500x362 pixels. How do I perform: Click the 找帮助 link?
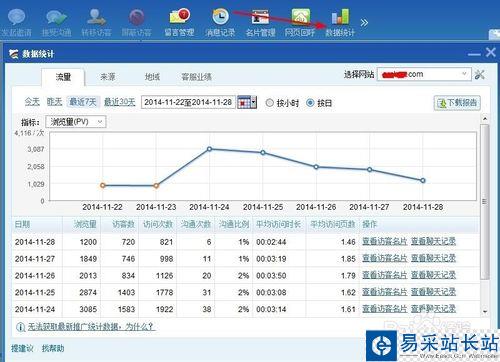click(53, 349)
